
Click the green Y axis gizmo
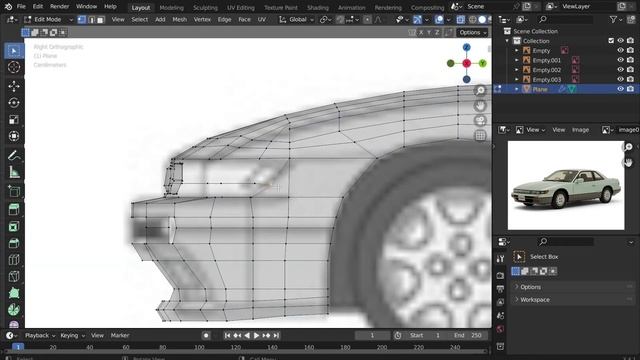482,63
